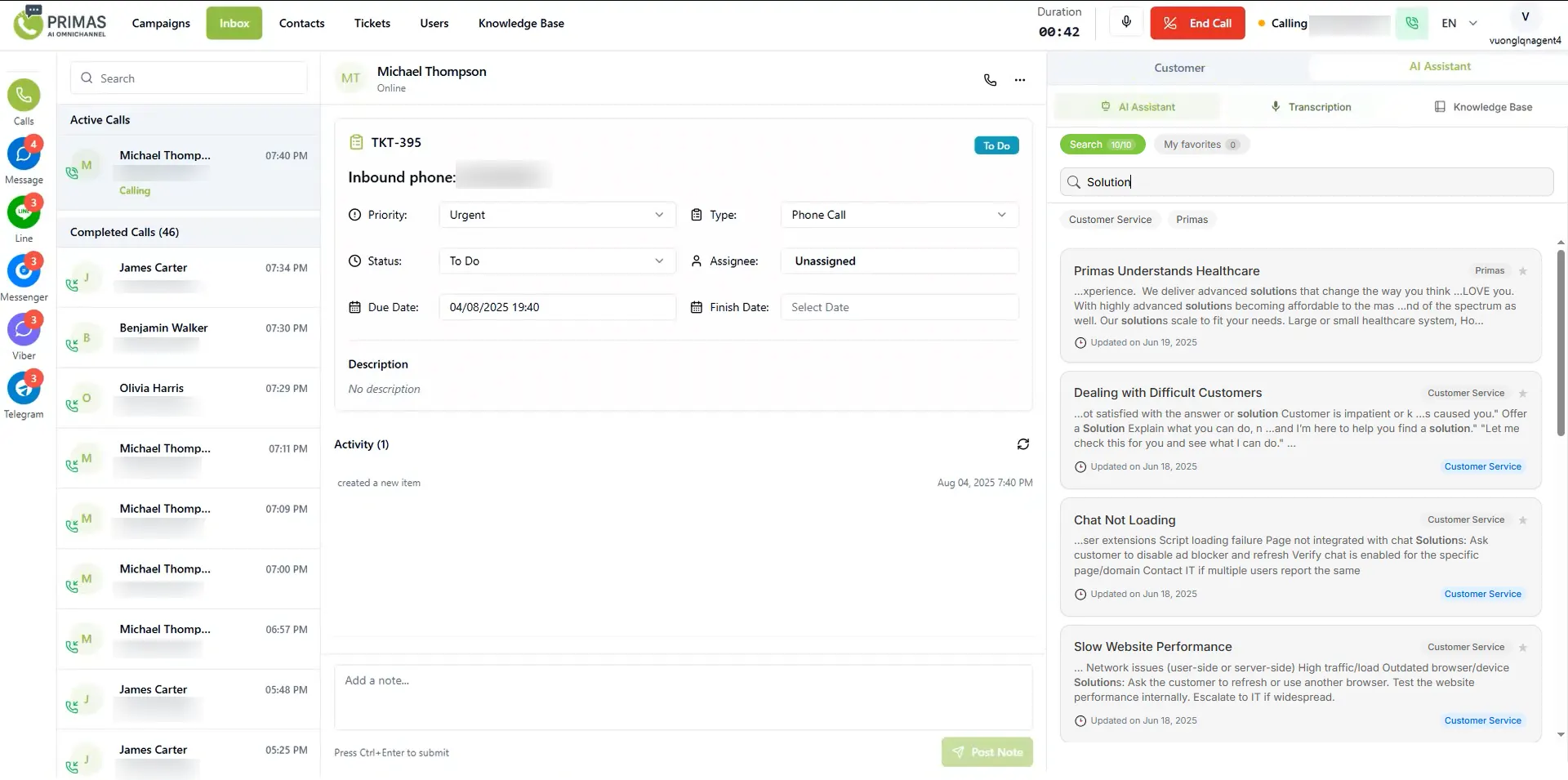Open the Telegram channel icon
Image resolution: width=1568 pixels, height=780 pixels.
(24, 390)
